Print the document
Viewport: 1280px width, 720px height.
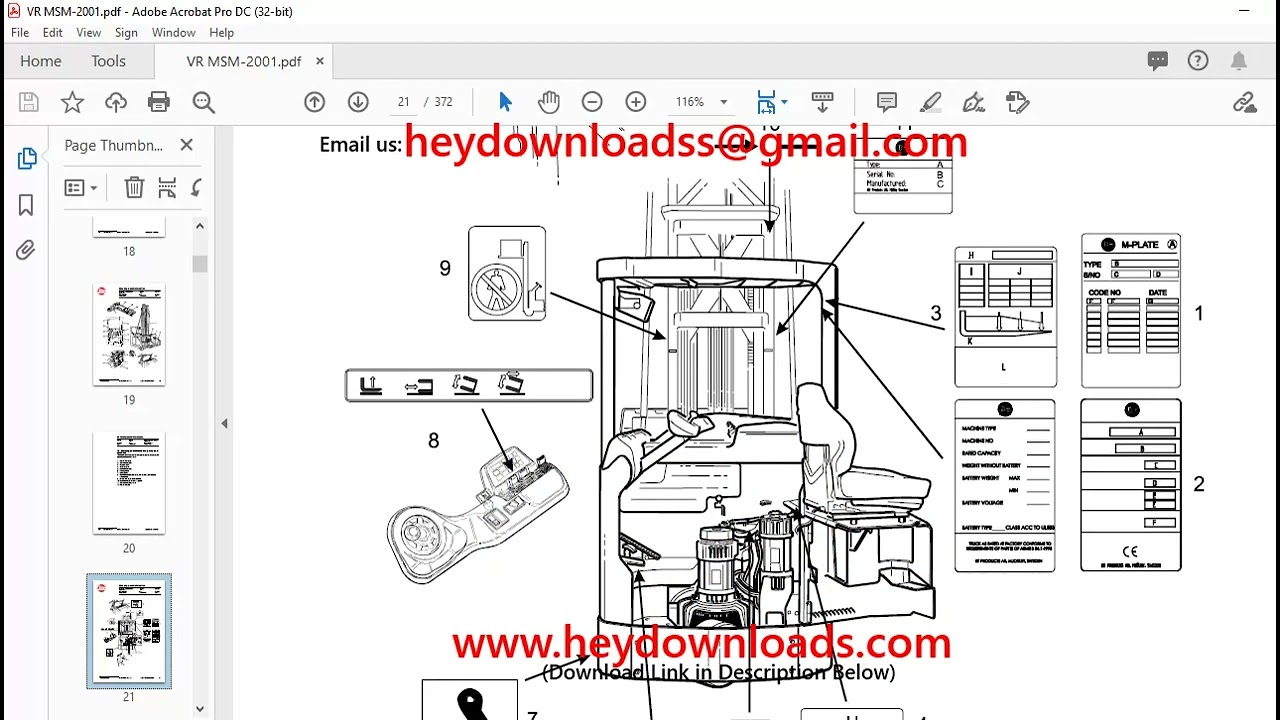click(x=159, y=102)
